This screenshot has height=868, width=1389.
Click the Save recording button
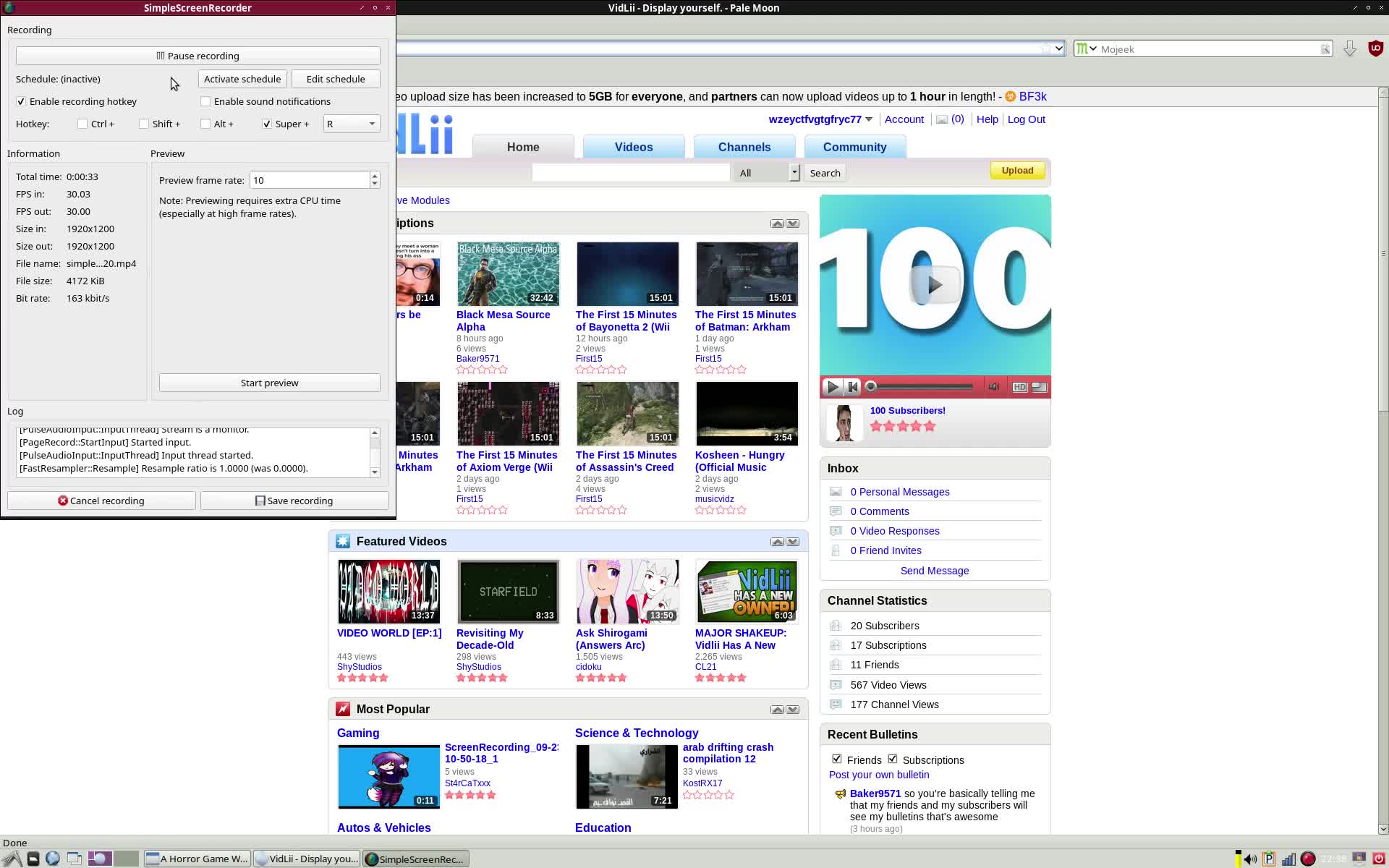[294, 501]
